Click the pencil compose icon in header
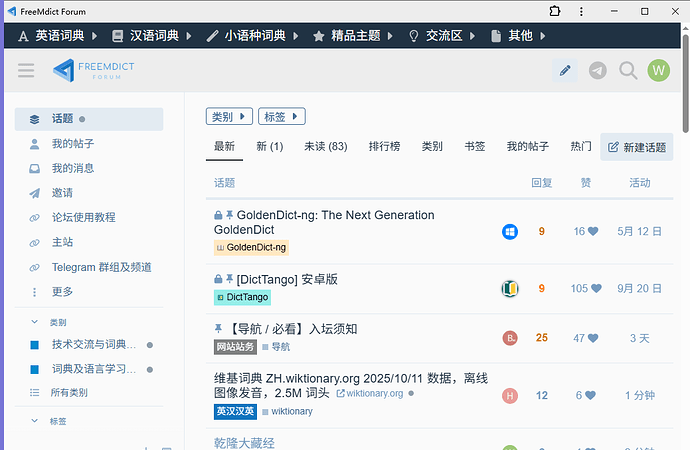Image resolution: width=690 pixels, height=450 pixels. click(565, 70)
